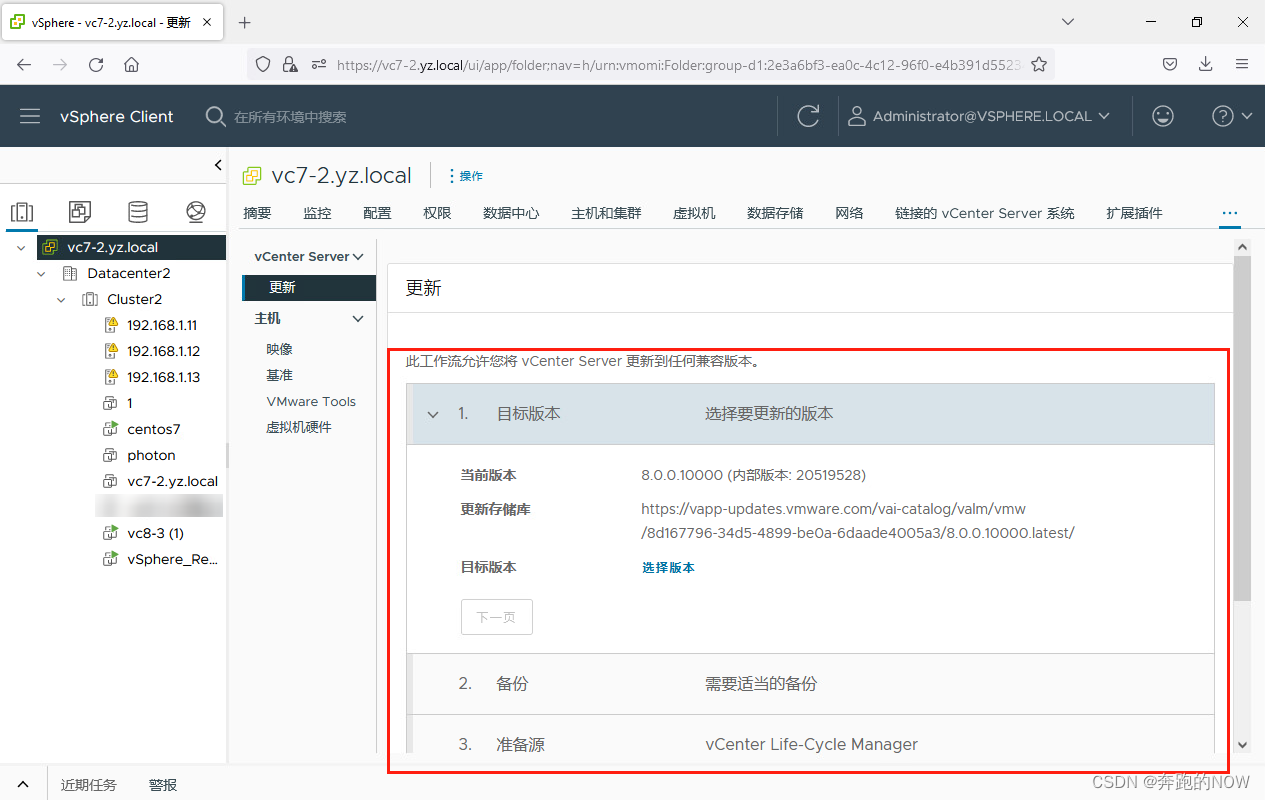Image resolution: width=1265 pixels, height=800 pixels.
Task: Click the 选择版本 link
Action: click(x=668, y=567)
